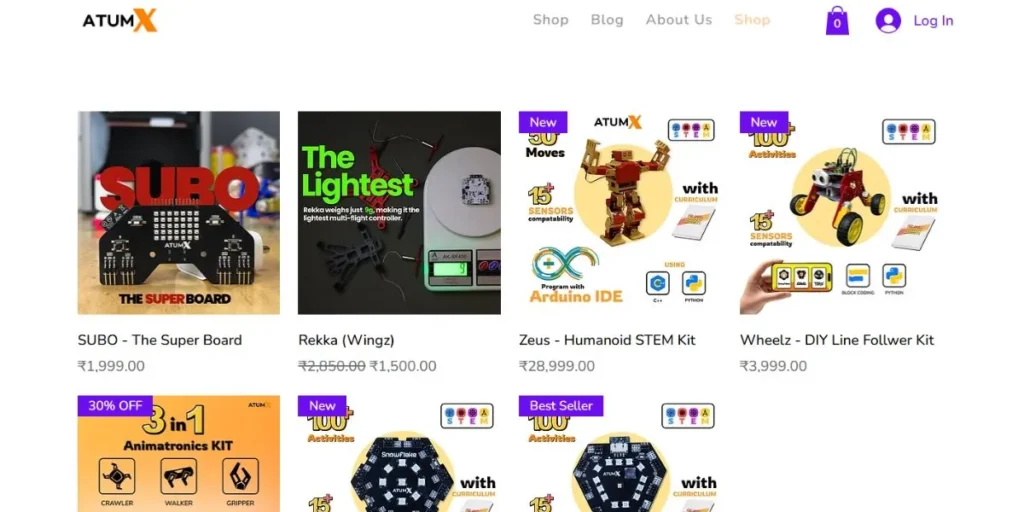This screenshot has height=512, width=1024.
Task: Open The Lightest Rekka product image
Action: [x=400, y=213]
